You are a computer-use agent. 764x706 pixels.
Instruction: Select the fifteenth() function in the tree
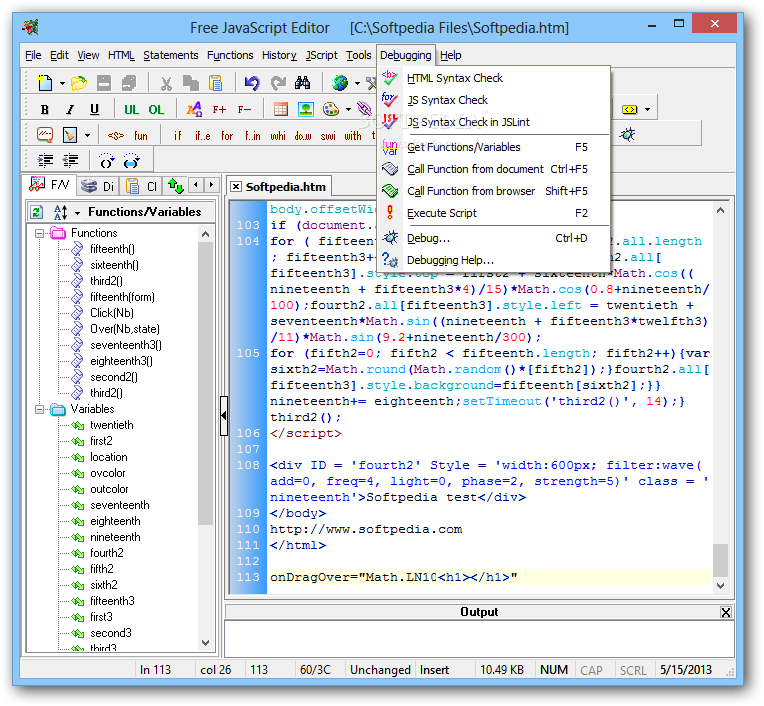pos(112,249)
